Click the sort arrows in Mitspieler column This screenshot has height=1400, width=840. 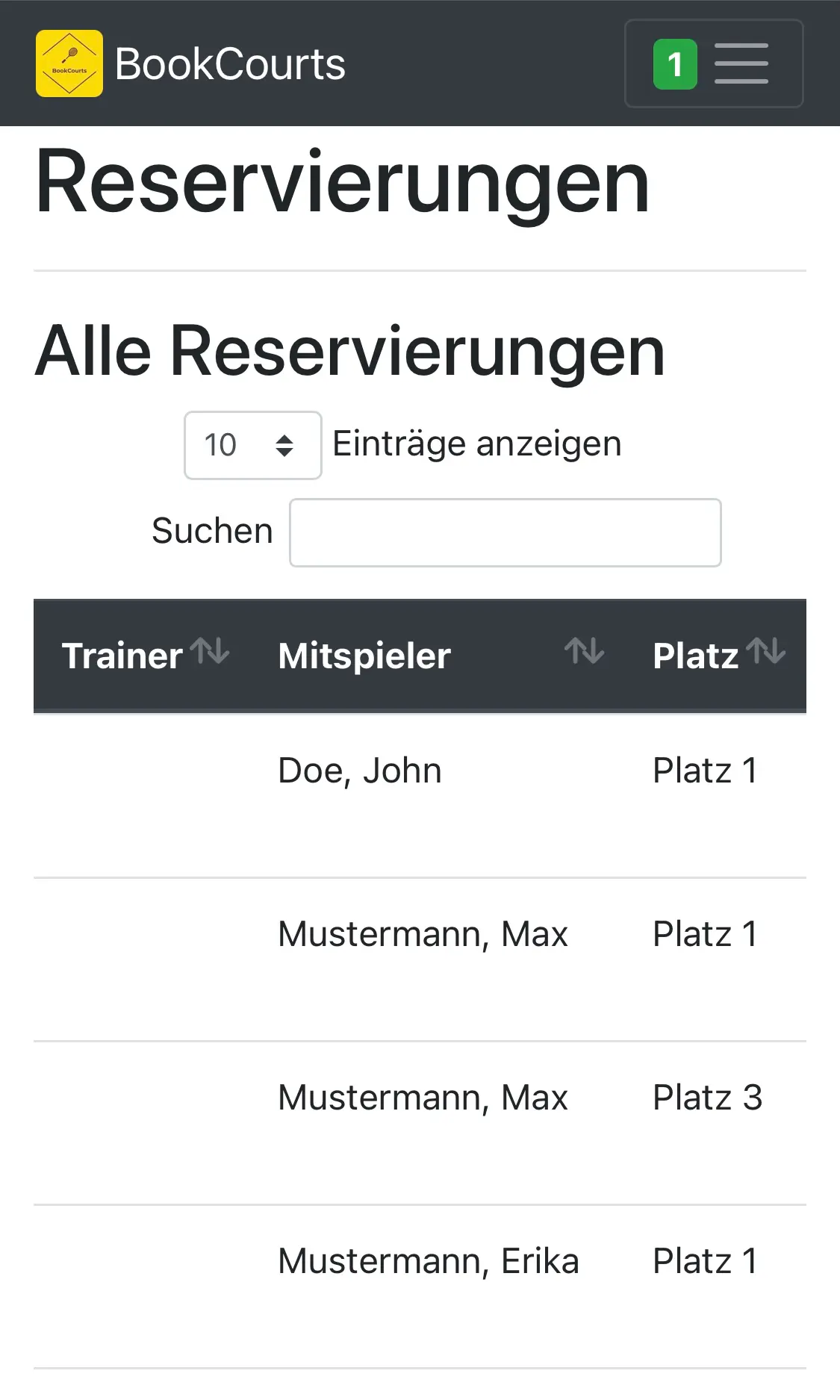tap(584, 651)
